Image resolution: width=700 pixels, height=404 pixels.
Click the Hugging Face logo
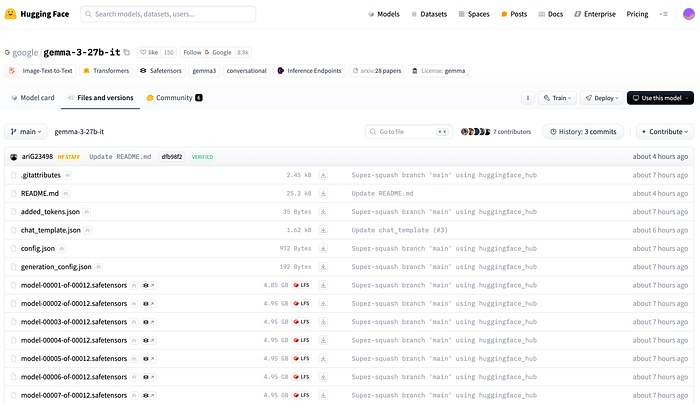[x=37, y=14]
